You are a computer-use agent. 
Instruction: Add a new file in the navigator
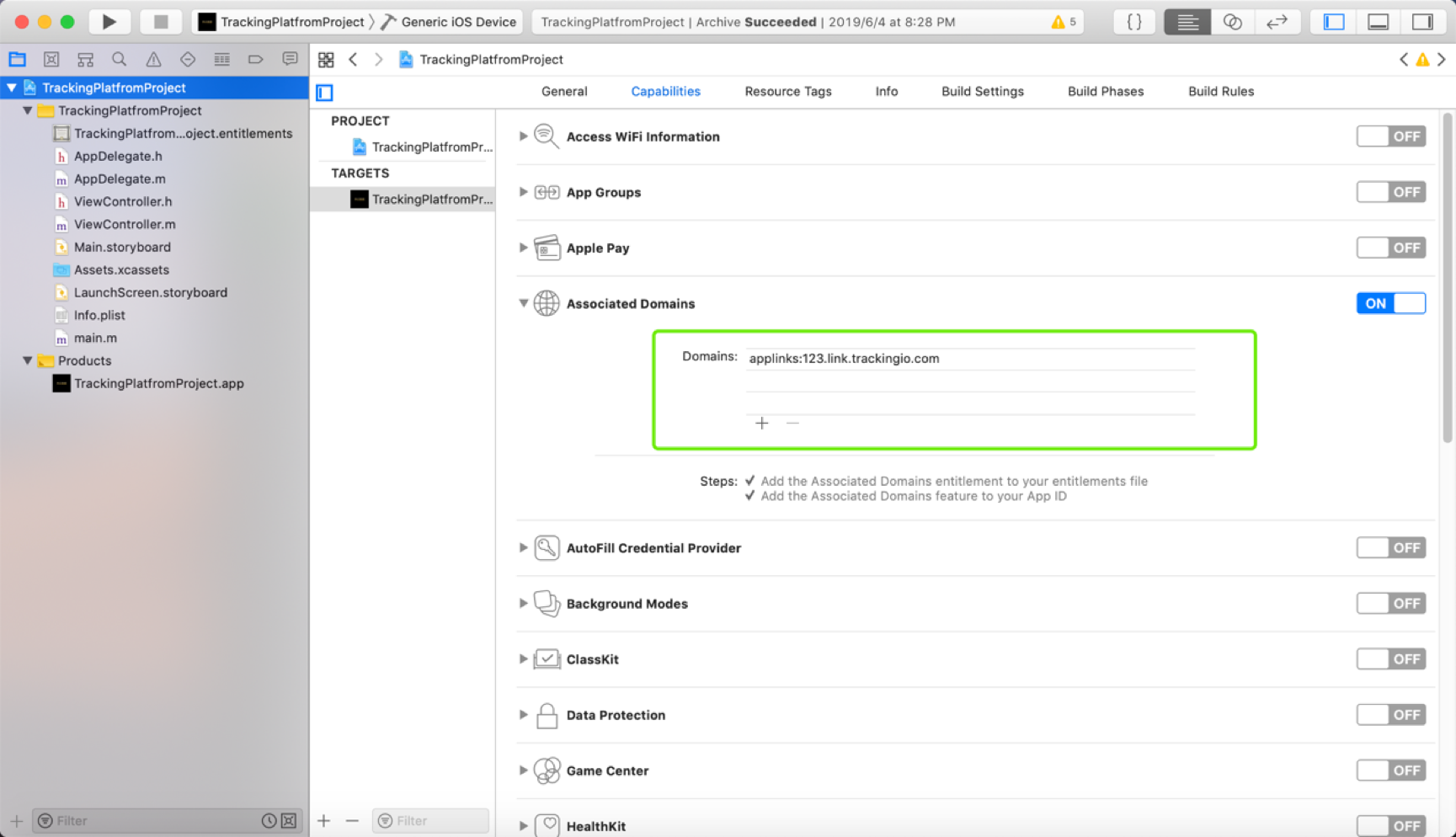click(x=16, y=820)
